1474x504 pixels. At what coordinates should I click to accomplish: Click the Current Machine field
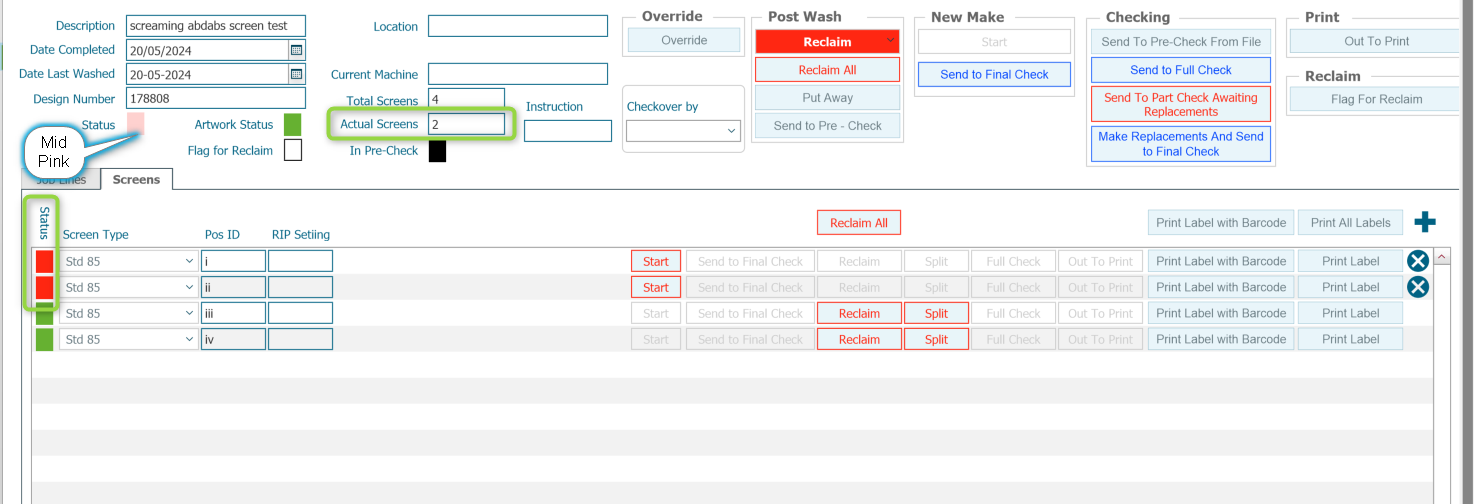click(x=518, y=74)
